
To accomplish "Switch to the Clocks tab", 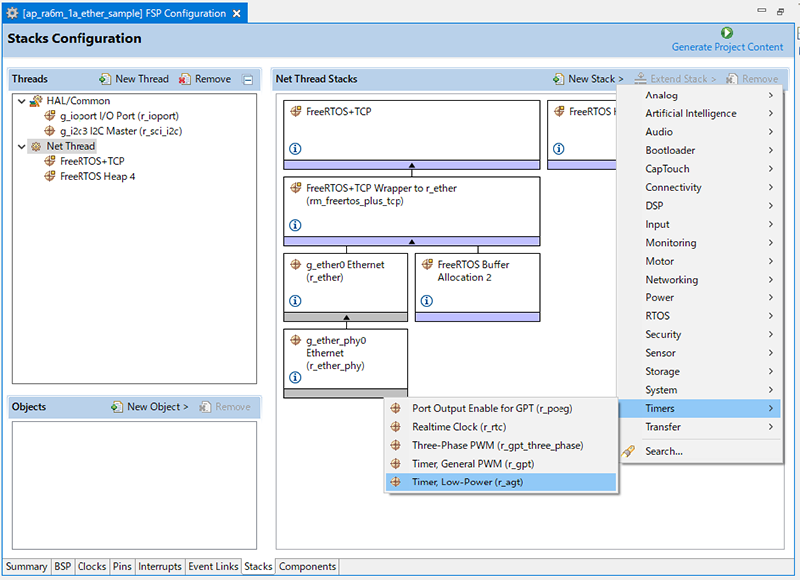I will [x=92, y=566].
